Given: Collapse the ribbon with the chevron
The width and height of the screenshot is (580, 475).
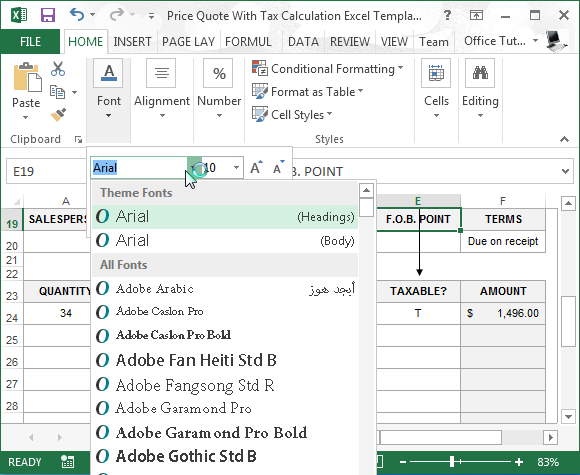Looking at the screenshot, I should coord(564,139).
